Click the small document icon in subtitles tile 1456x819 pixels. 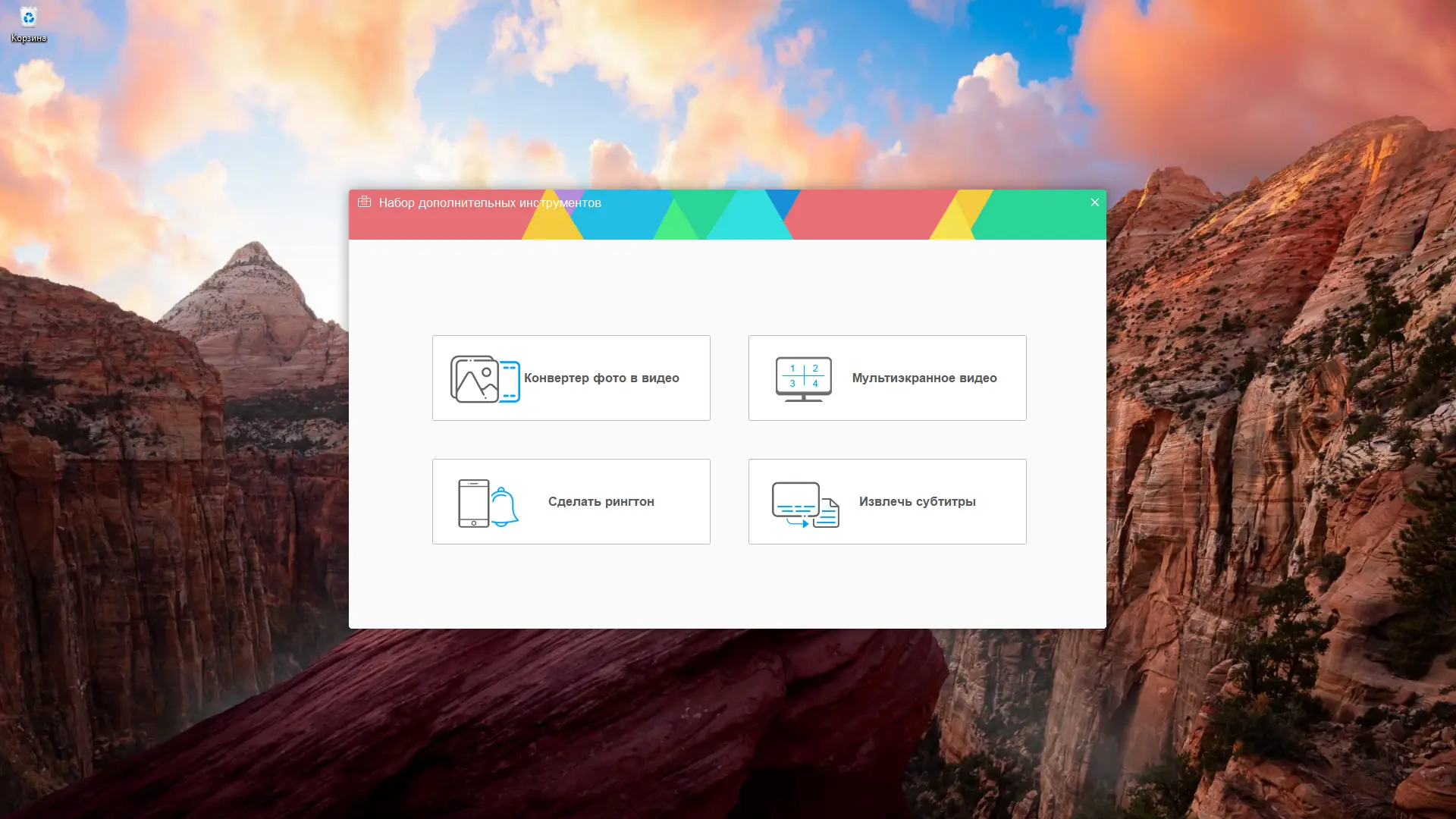pyautogui.click(x=827, y=513)
